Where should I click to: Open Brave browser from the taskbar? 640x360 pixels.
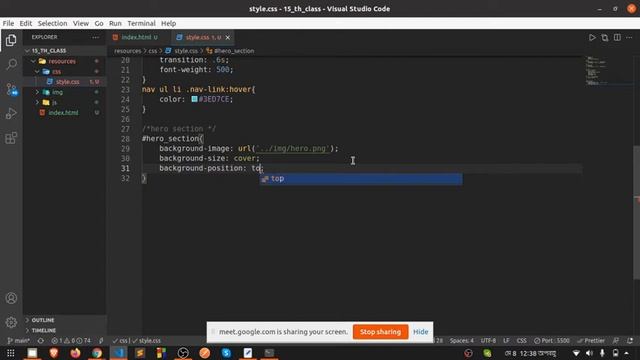click(53, 353)
